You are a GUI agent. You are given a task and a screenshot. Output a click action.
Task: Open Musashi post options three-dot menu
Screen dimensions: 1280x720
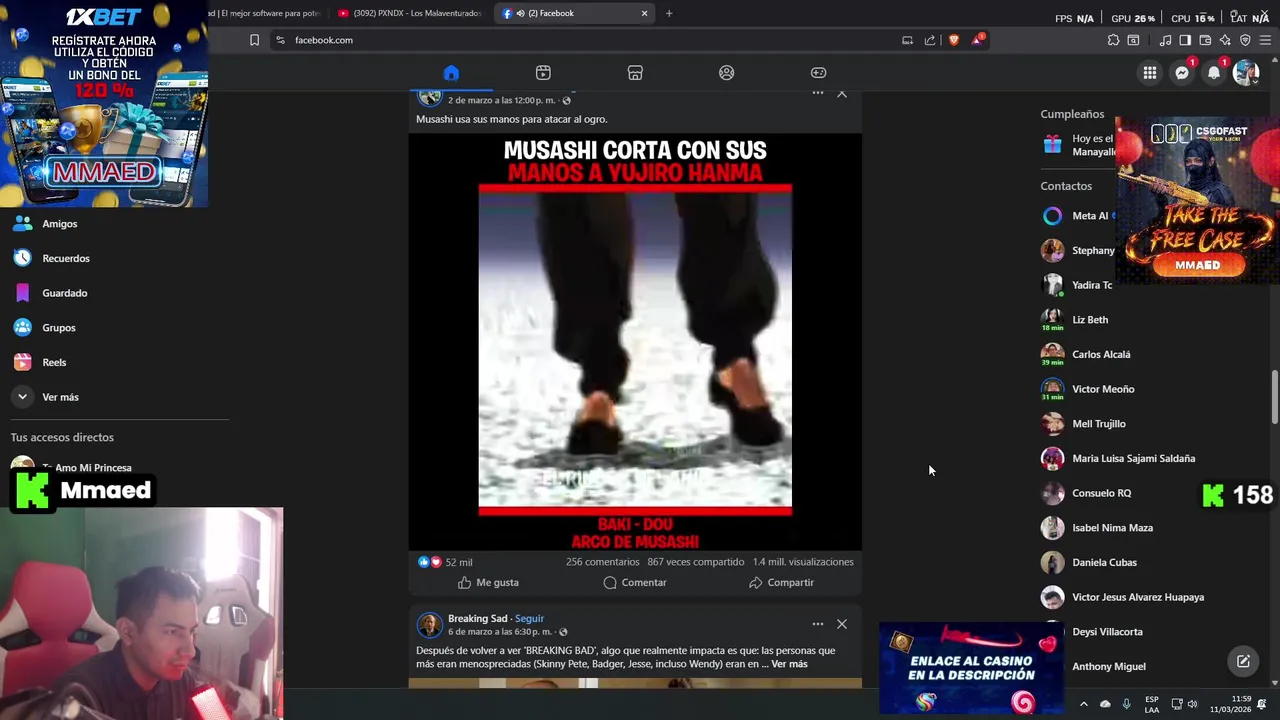click(817, 93)
